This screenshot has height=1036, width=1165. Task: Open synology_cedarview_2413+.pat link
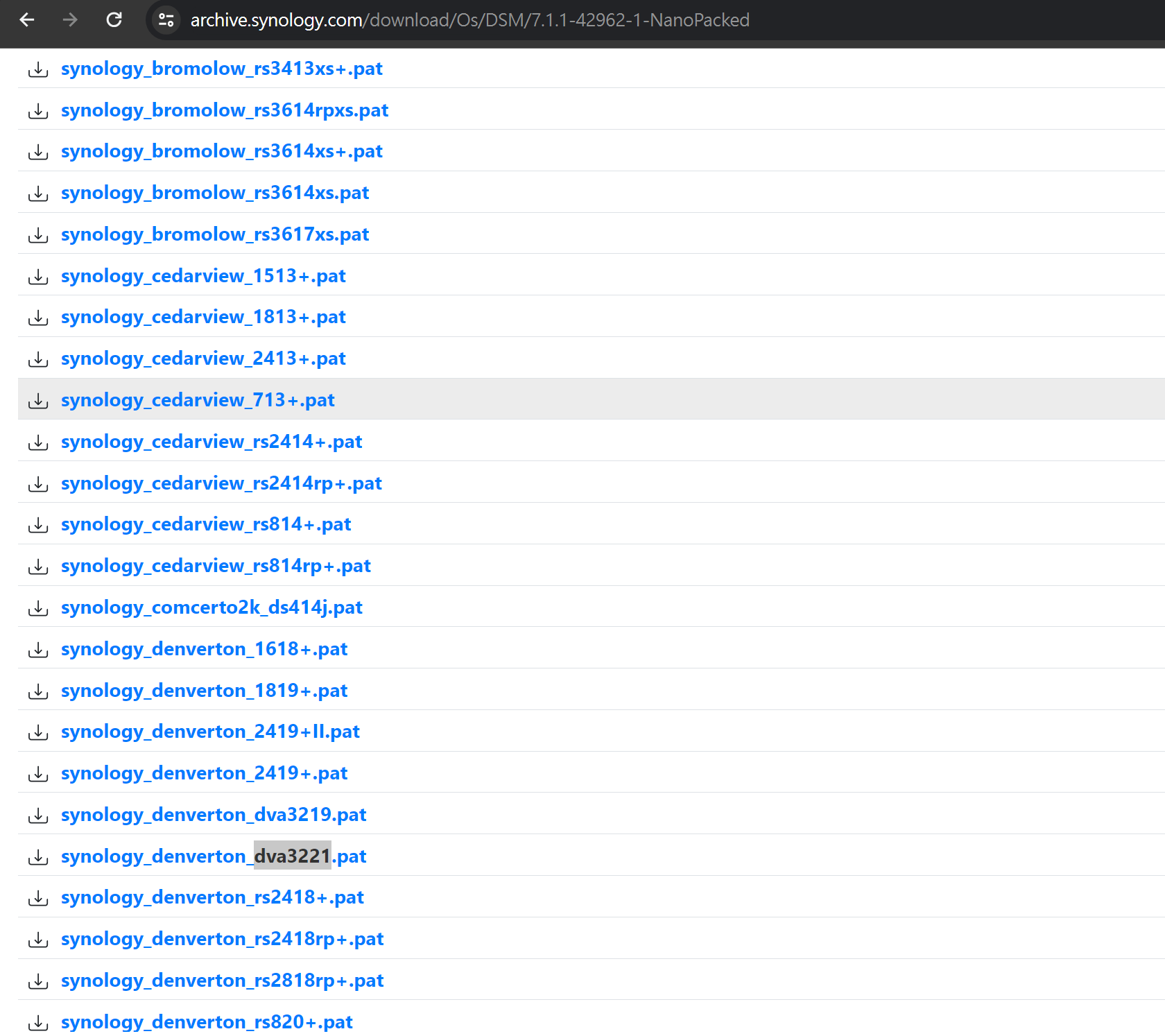click(x=203, y=359)
